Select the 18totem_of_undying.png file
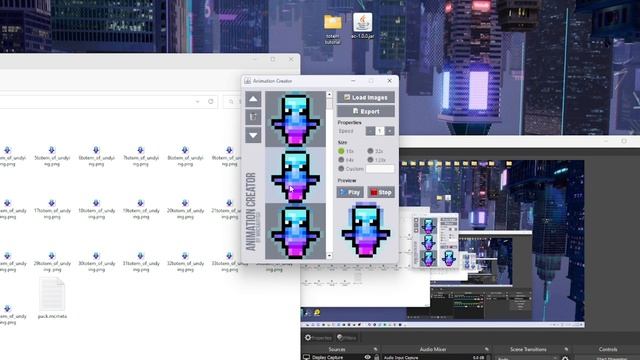 [x=96, y=209]
